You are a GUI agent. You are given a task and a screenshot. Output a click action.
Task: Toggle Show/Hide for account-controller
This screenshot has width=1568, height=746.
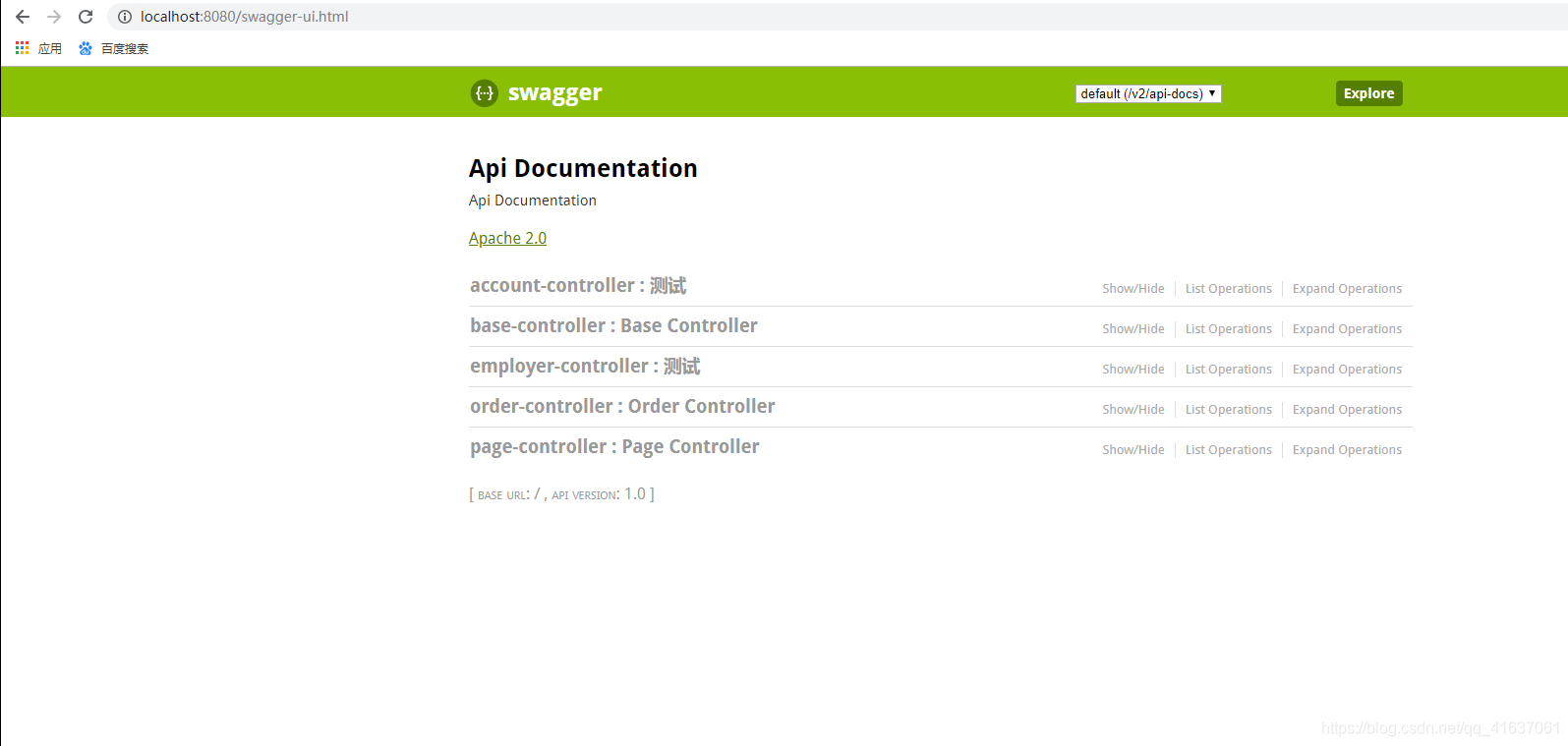pos(1132,289)
